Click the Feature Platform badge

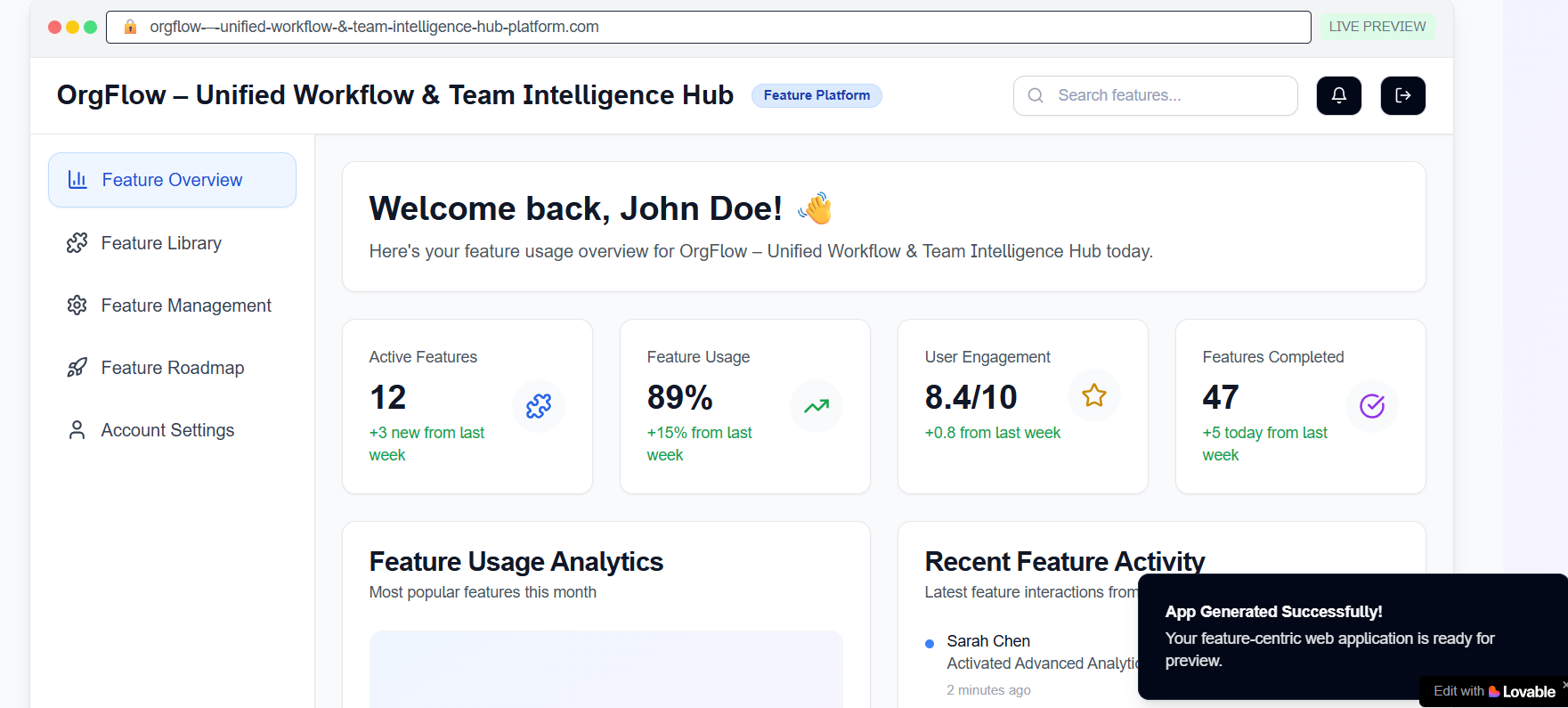pos(816,95)
